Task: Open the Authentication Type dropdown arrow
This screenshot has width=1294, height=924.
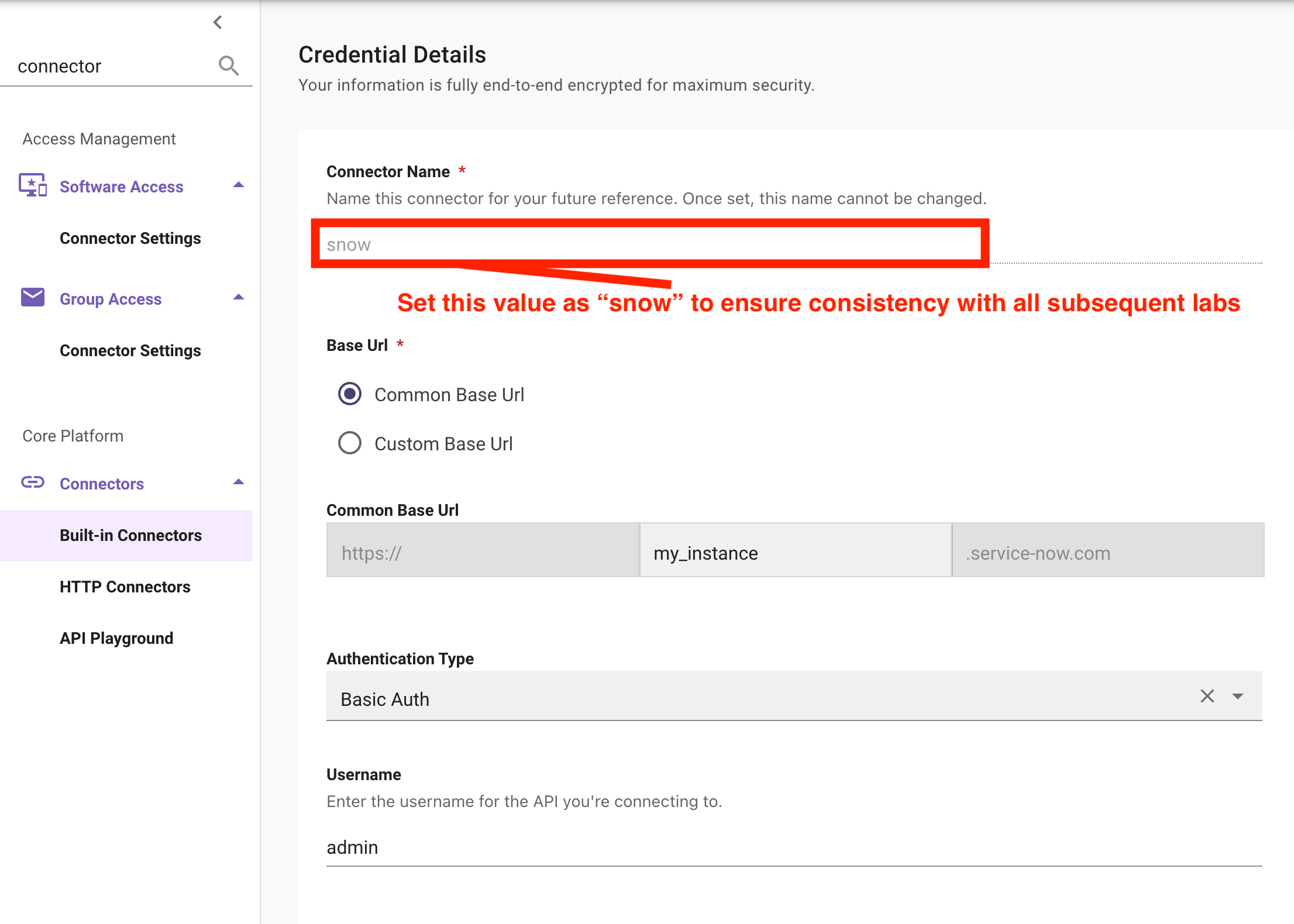Action: coord(1238,696)
